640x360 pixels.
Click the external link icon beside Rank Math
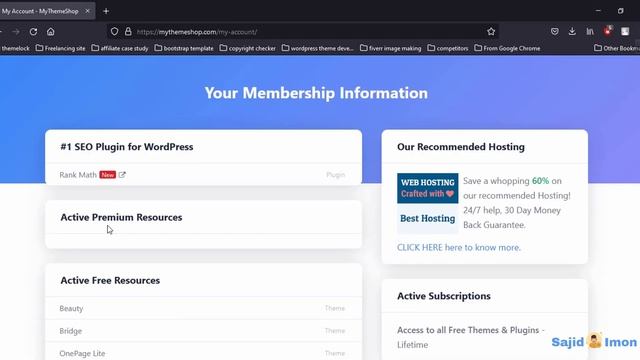[x=122, y=175]
